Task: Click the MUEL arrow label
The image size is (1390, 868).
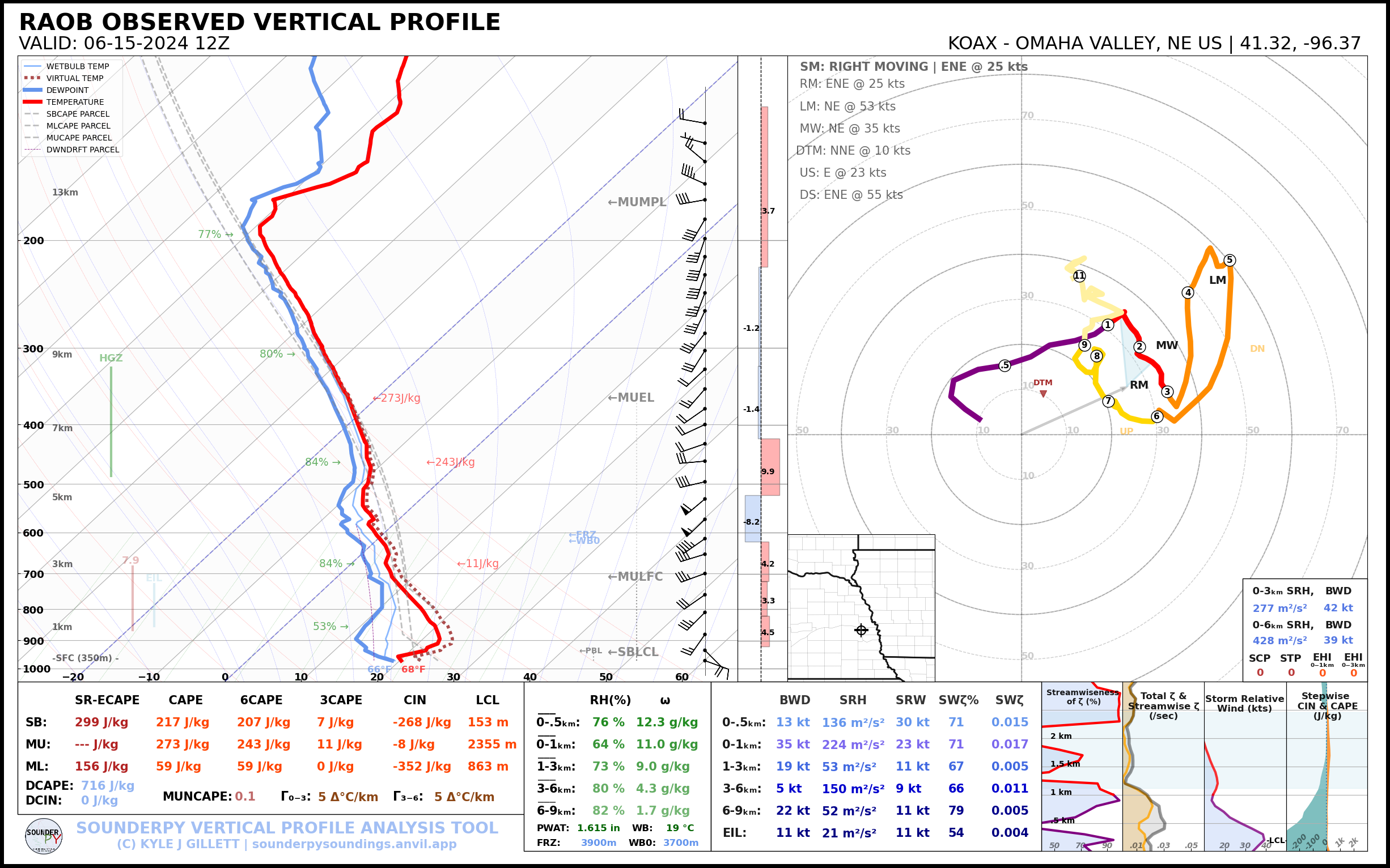Action: [631, 398]
